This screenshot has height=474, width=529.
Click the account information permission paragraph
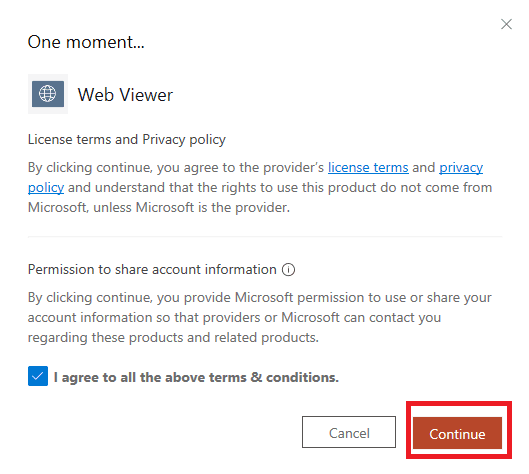point(260,317)
